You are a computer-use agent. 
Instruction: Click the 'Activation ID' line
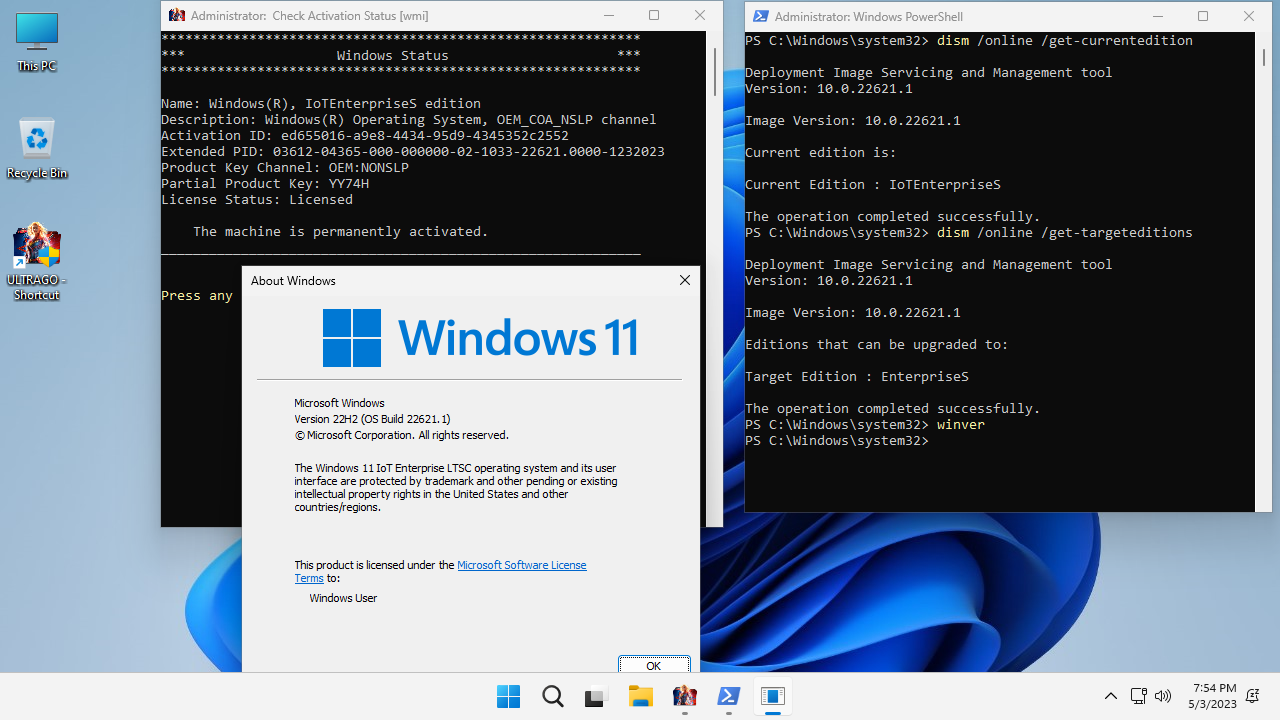coord(365,135)
